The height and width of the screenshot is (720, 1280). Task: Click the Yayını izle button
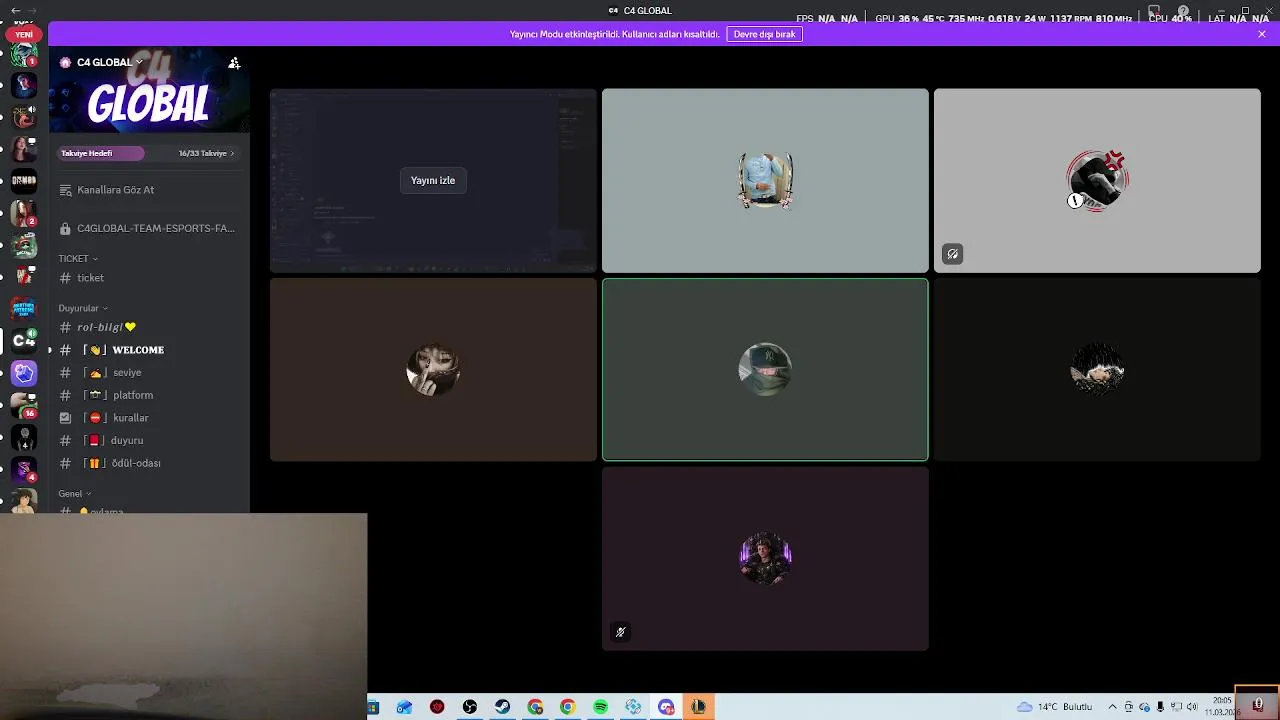(433, 180)
